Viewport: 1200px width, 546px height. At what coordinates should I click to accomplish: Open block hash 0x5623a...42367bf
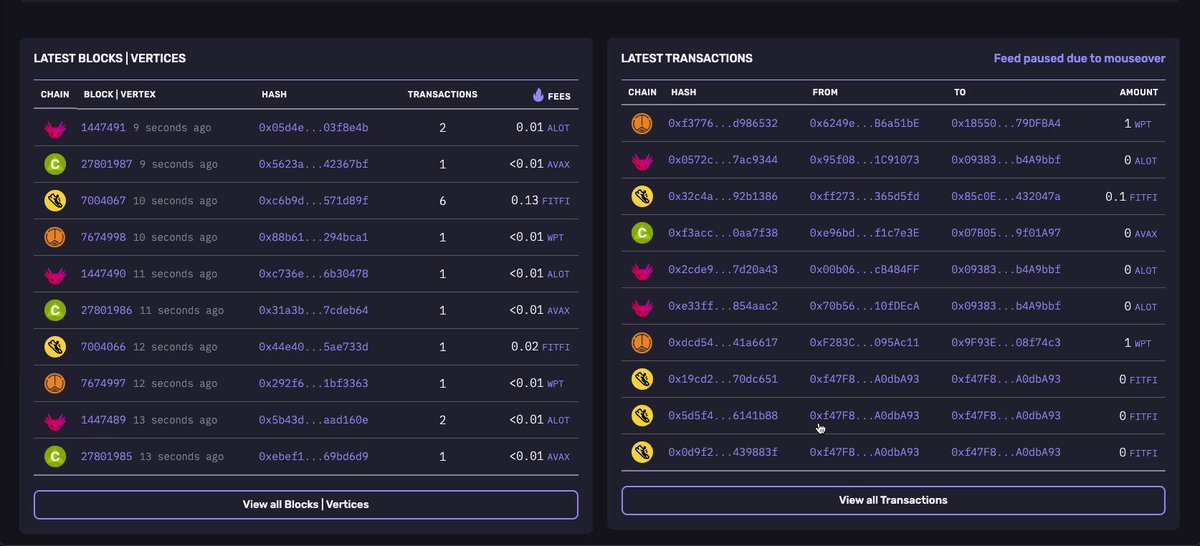pyautogui.click(x=314, y=164)
